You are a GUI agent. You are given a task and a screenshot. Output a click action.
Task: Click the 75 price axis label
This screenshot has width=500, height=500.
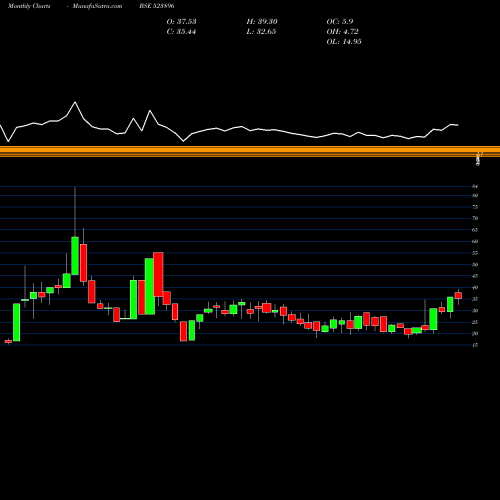(475, 207)
